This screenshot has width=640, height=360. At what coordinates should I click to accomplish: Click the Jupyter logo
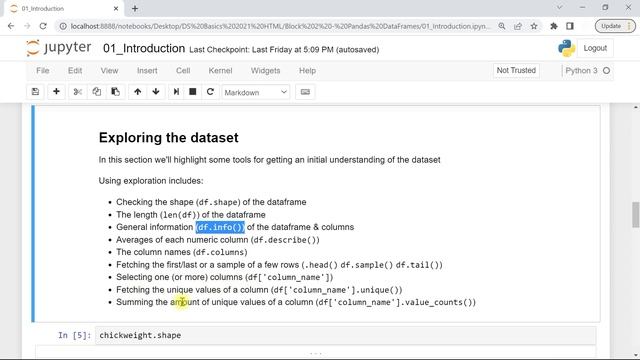tap(59, 48)
